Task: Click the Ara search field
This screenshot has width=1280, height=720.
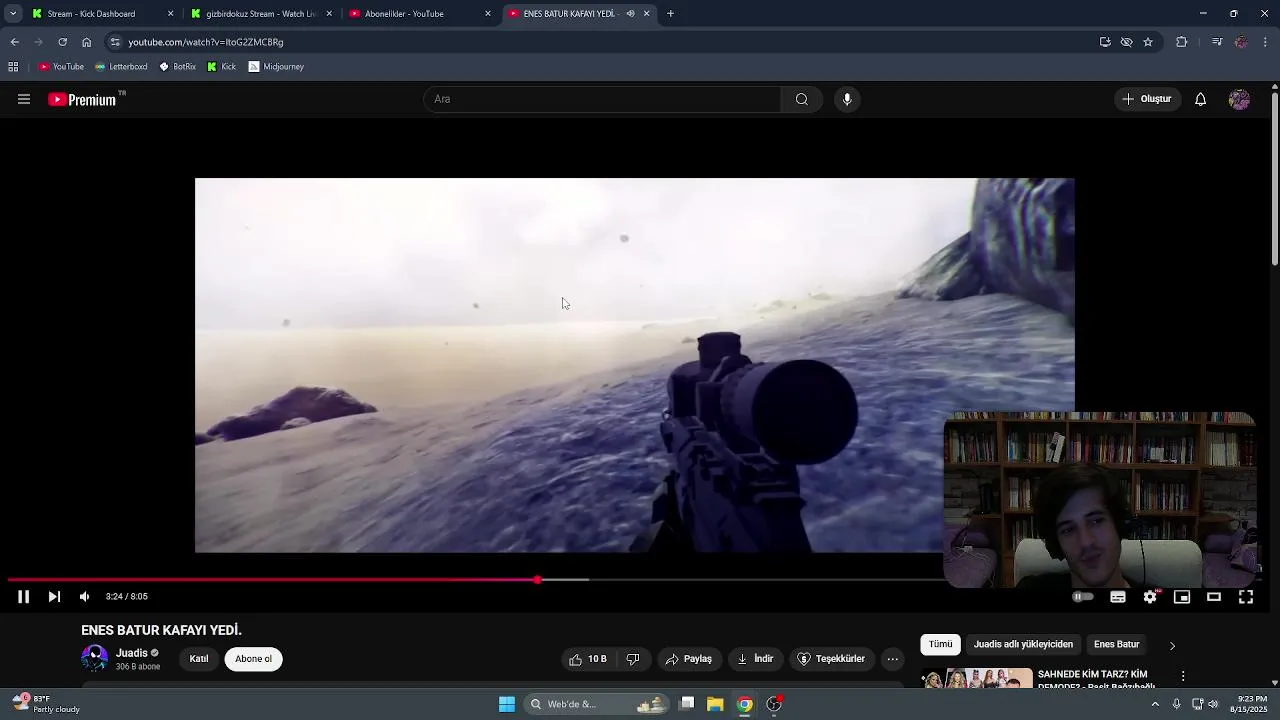Action: tap(603, 99)
